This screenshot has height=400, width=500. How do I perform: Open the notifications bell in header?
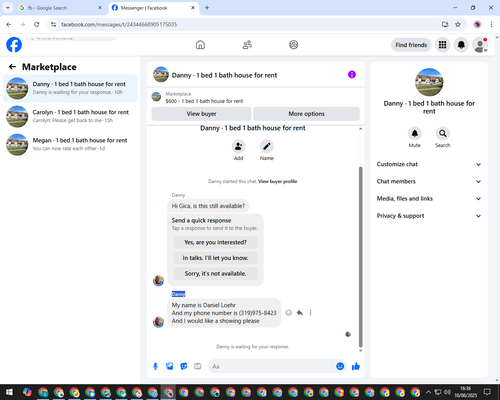(461, 45)
